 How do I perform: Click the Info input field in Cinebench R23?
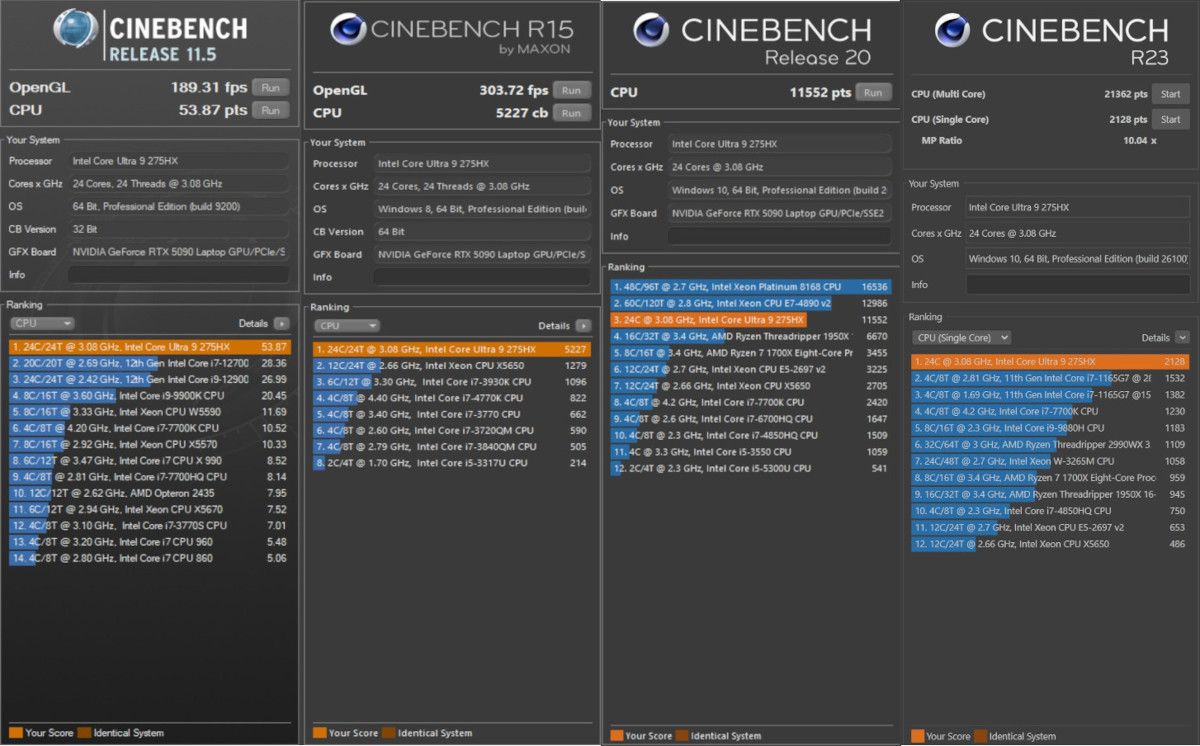(1076, 285)
